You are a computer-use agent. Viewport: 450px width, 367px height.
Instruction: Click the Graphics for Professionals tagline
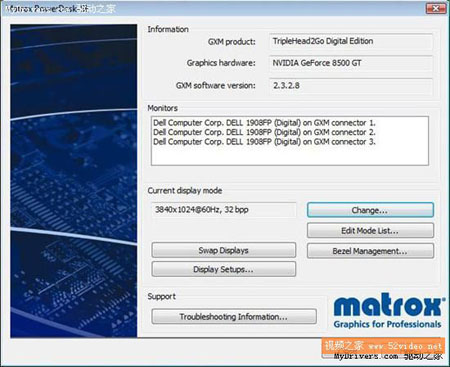click(387, 324)
